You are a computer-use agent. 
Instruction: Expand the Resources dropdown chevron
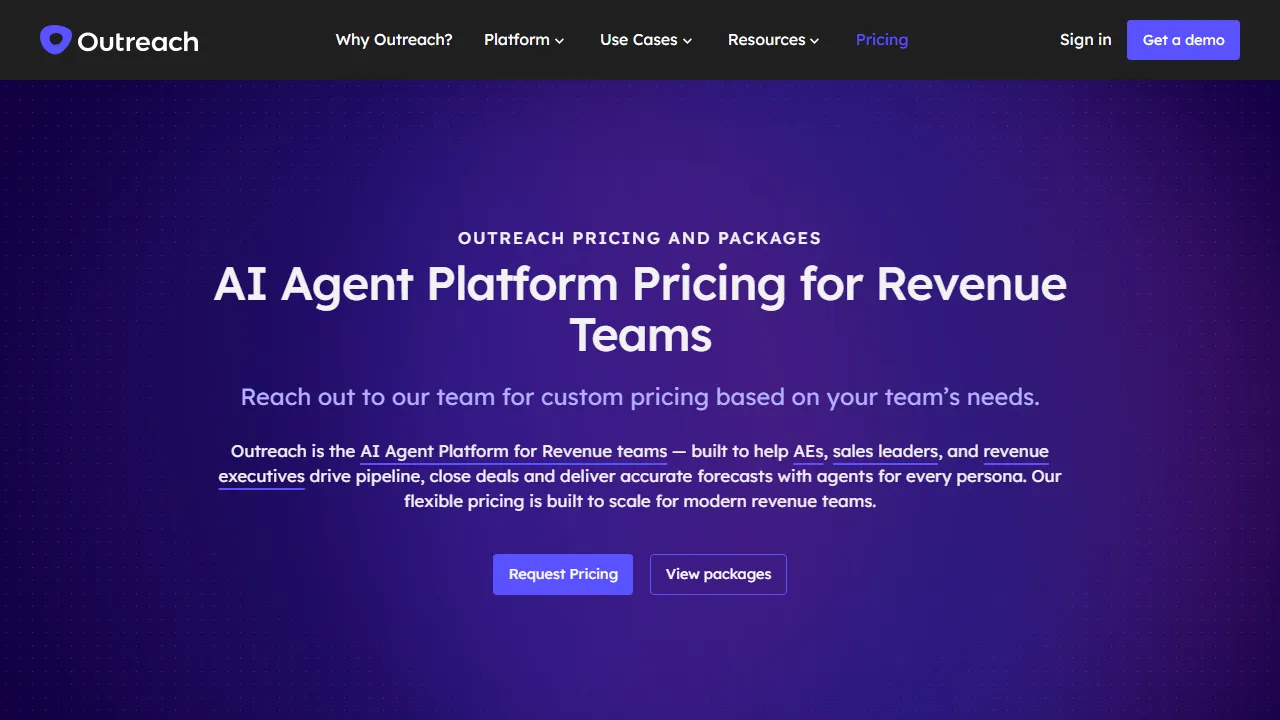815,41
